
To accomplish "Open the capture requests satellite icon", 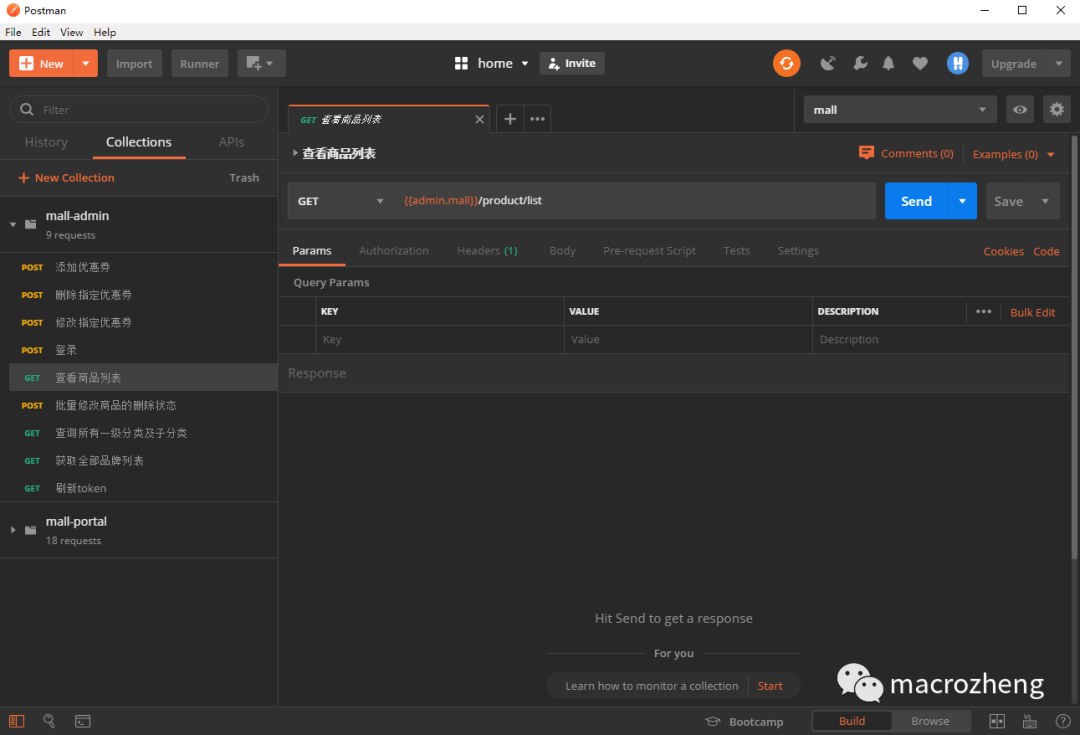I will click(x=828, y=63).
